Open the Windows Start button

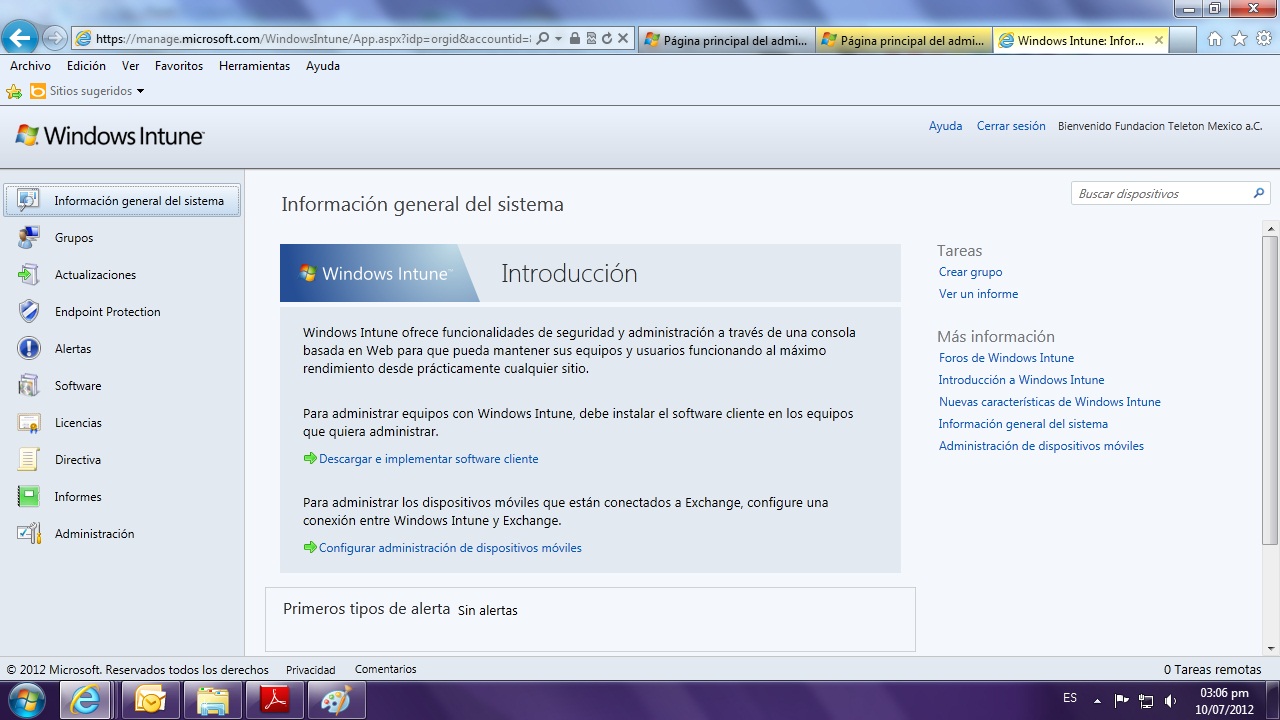click(27, 700)
